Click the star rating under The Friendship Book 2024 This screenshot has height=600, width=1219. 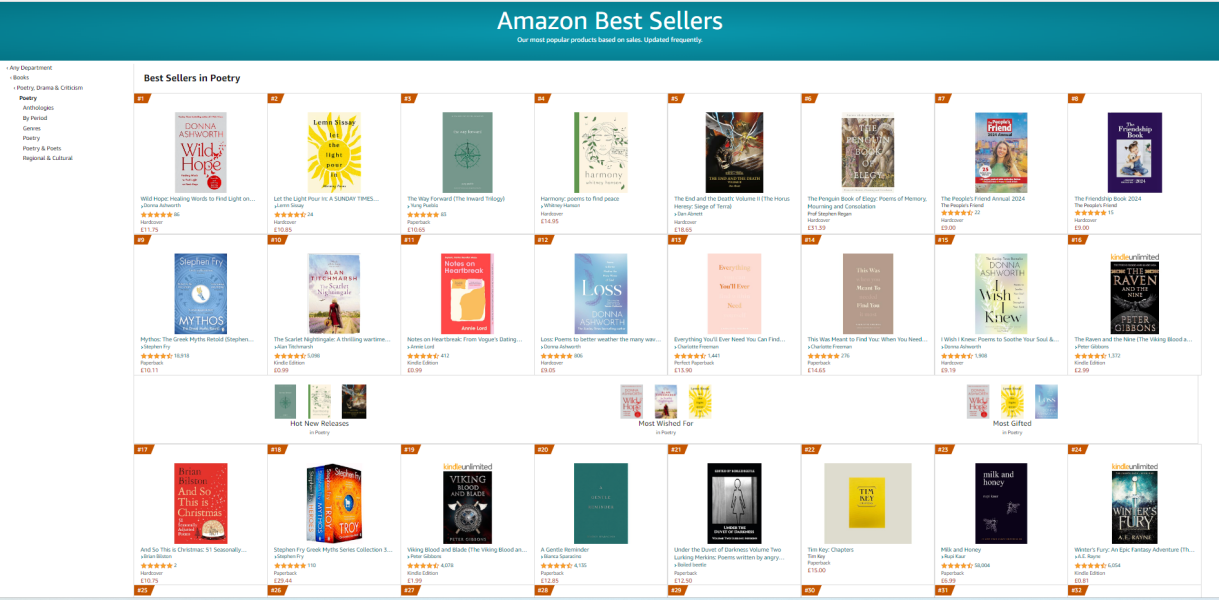[x=1087, y=213]
